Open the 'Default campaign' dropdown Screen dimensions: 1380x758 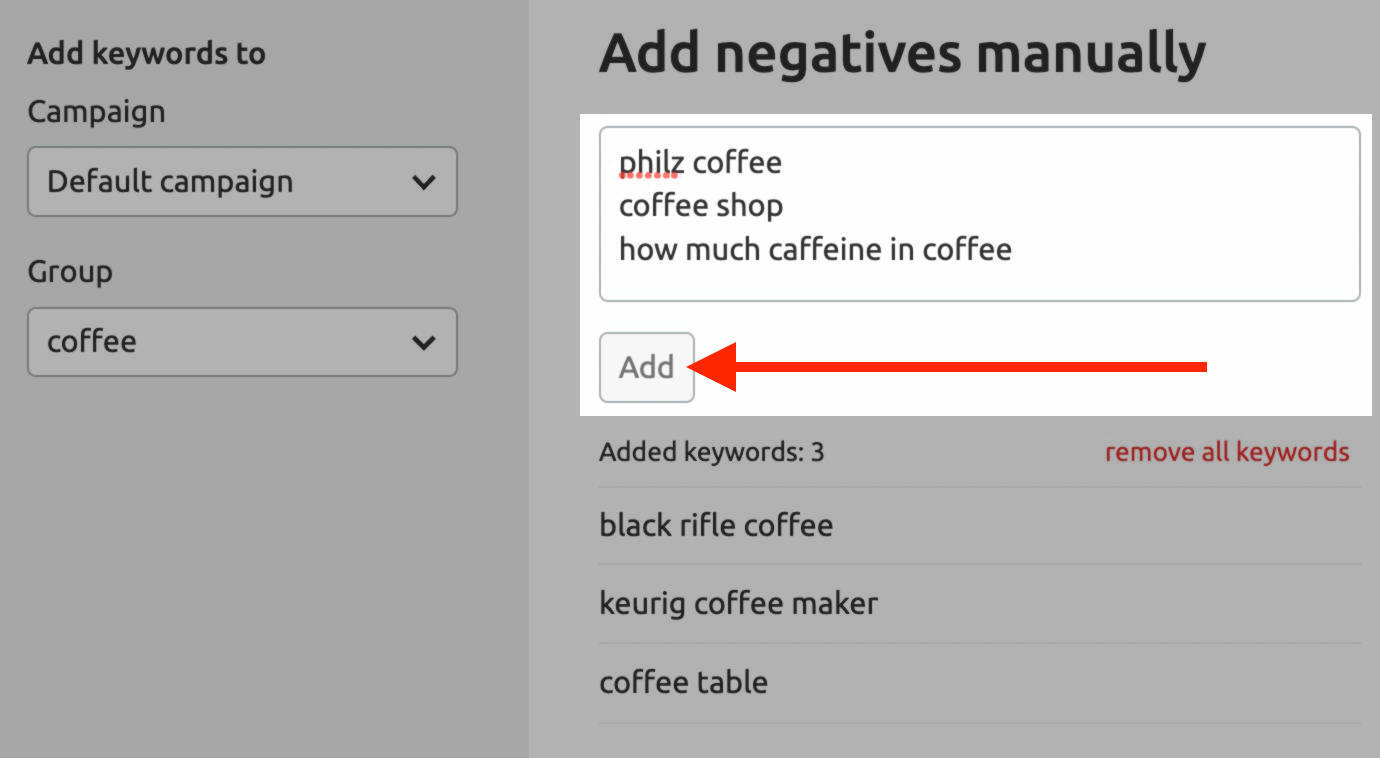pyautogui.click(x=242, y=182)
